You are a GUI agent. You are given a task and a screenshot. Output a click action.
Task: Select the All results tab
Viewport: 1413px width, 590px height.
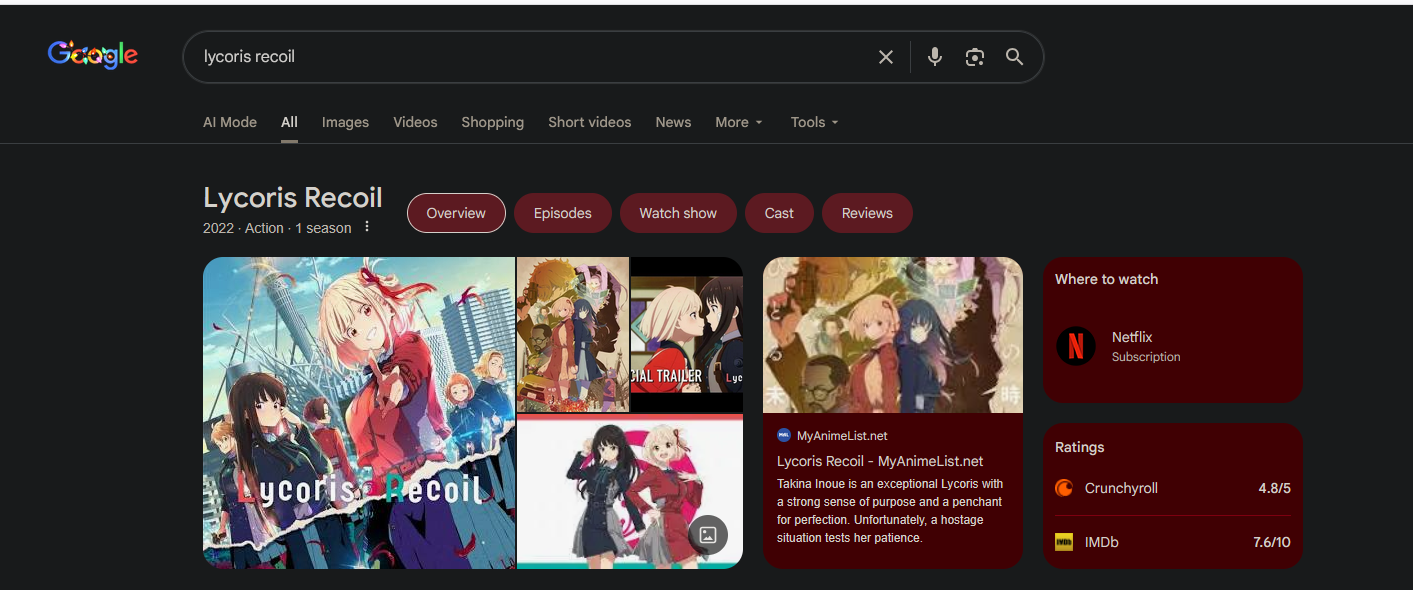click(x=289, y=122)
